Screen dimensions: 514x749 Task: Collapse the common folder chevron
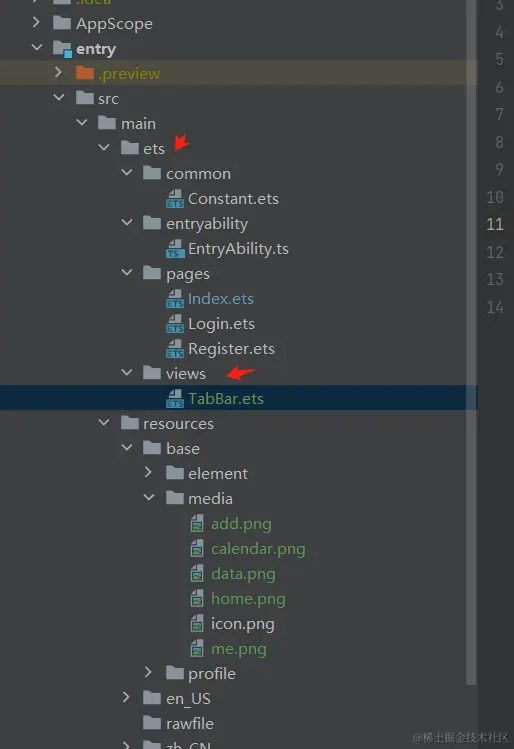pos(127,172)
